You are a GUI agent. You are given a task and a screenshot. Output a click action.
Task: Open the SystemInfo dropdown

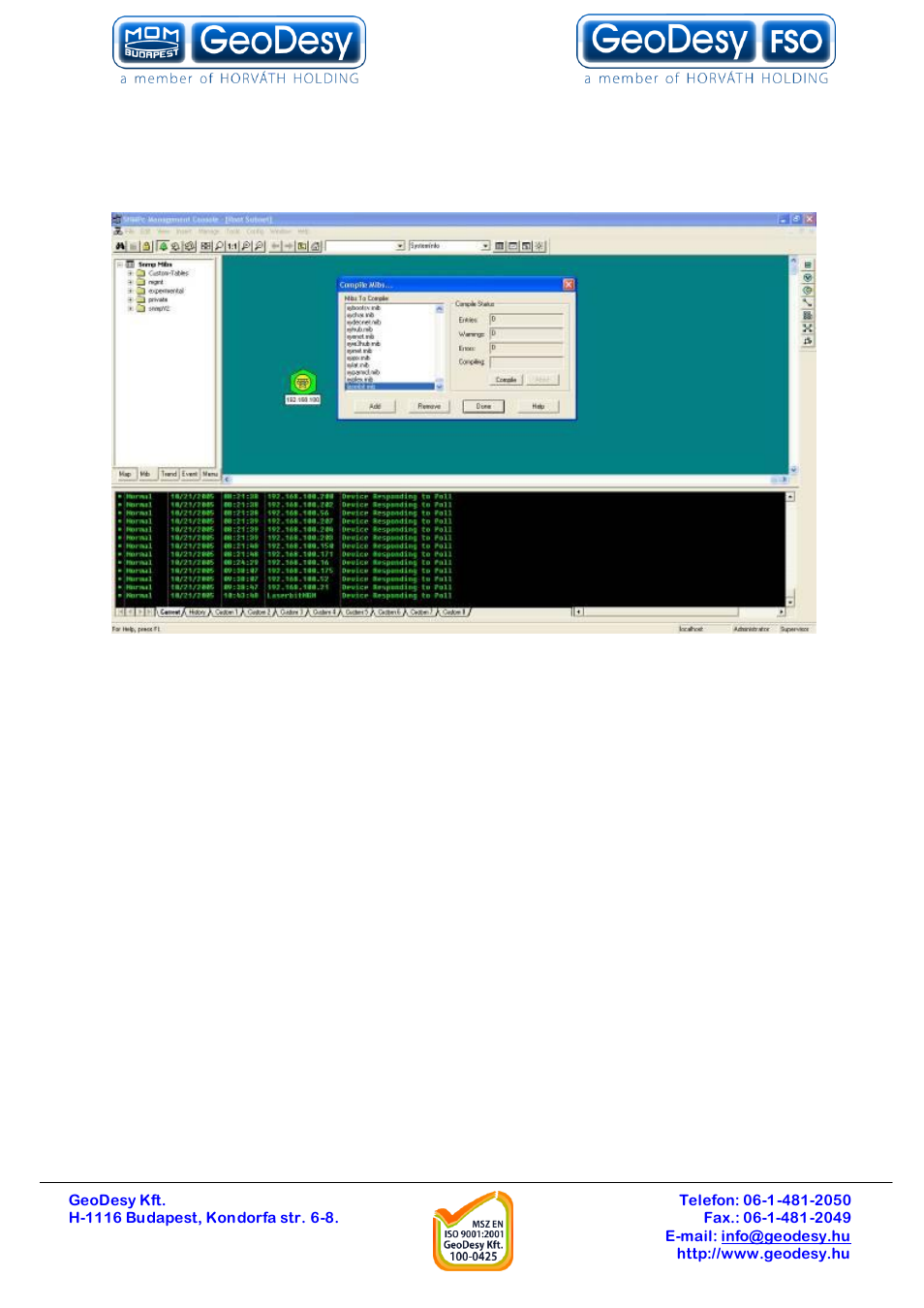[485, 246]
